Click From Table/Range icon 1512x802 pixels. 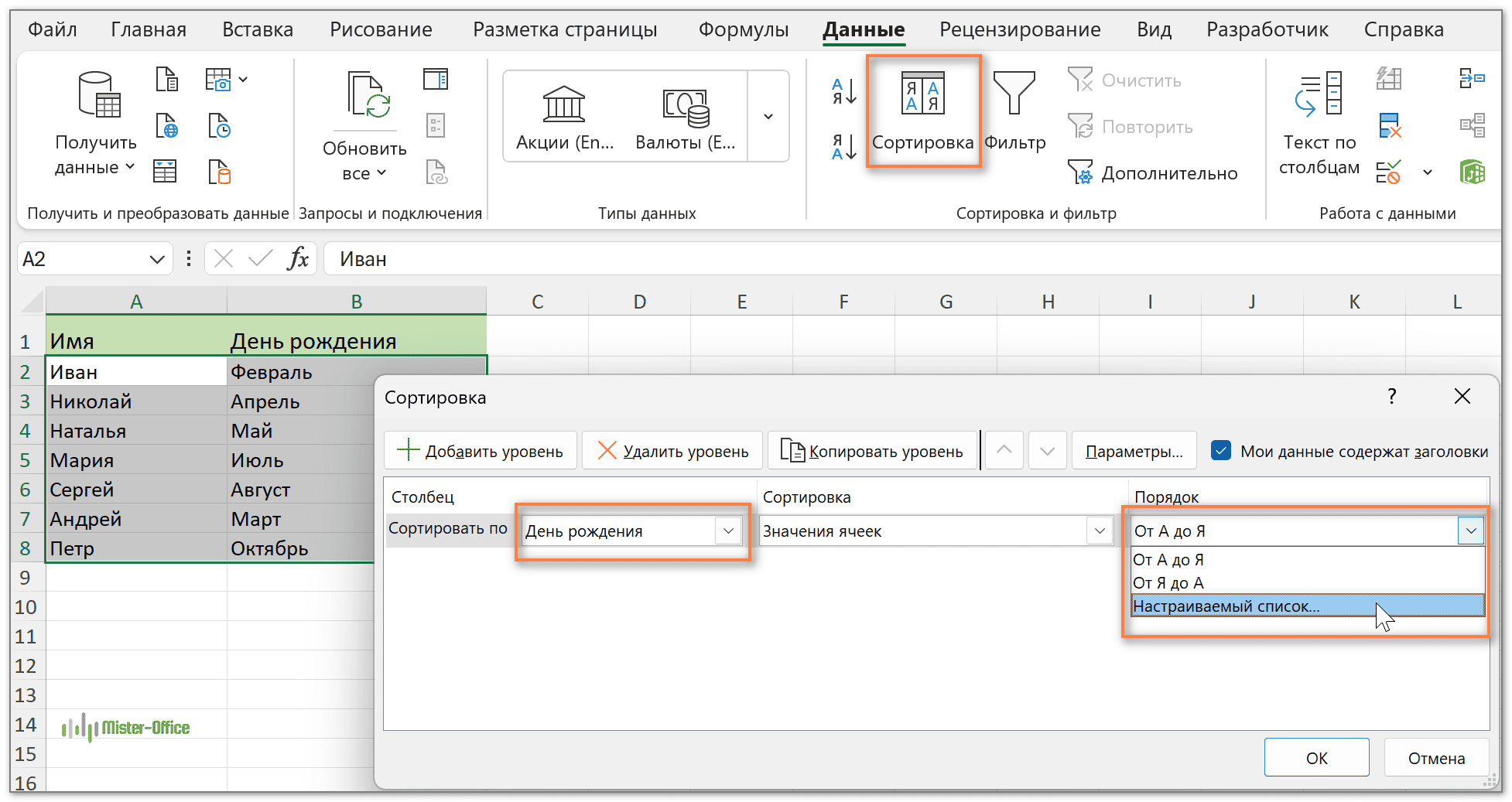pyautogui.click(x=165, y=172)
